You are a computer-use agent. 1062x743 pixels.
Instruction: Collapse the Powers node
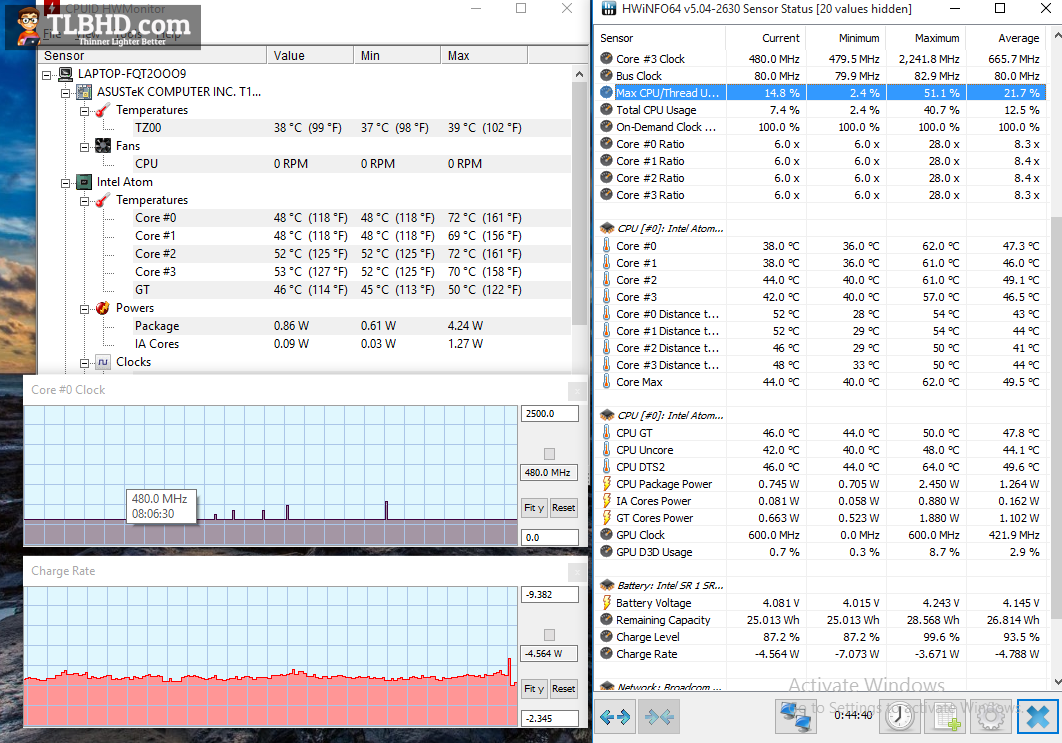click(84, 309)
